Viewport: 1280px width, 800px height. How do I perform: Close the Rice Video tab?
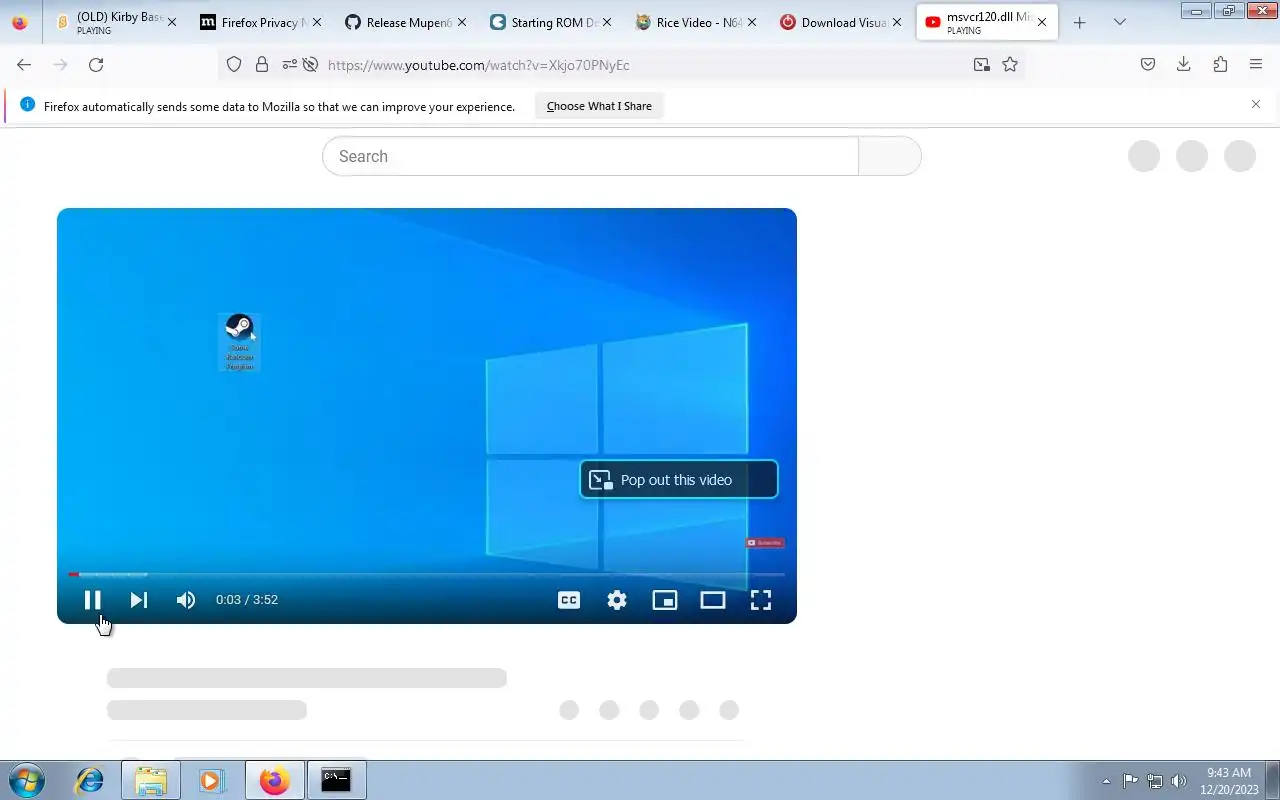coord(752,22)
